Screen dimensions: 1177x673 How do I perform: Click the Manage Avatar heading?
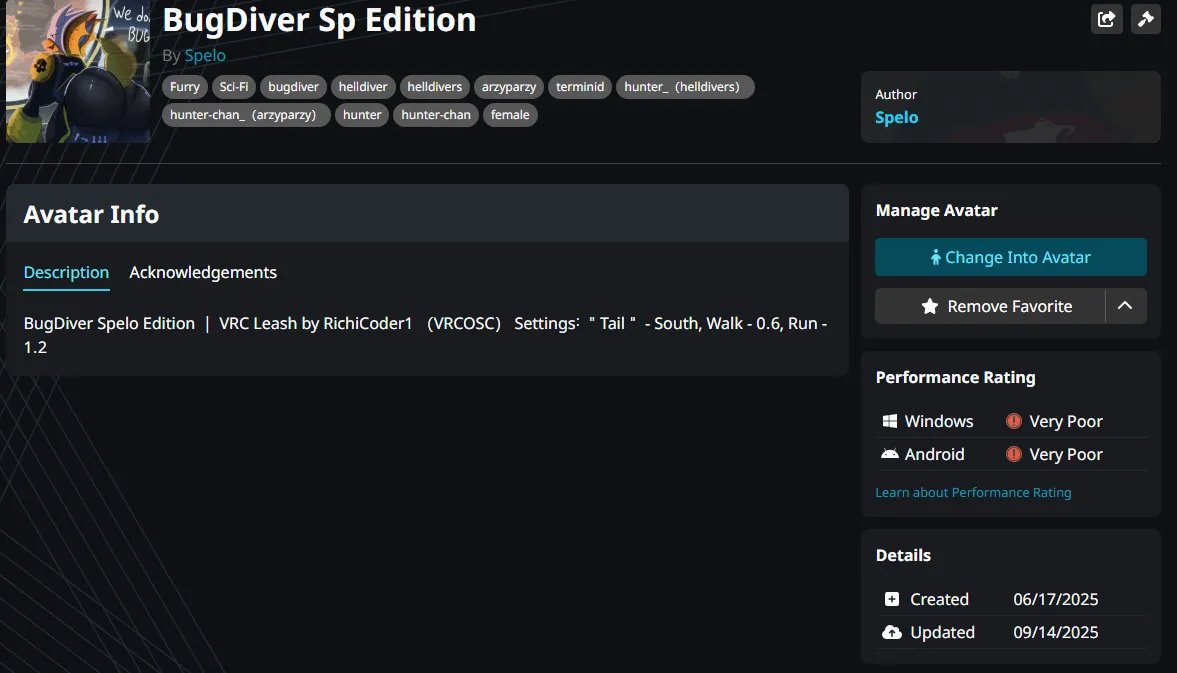point(936,211)
